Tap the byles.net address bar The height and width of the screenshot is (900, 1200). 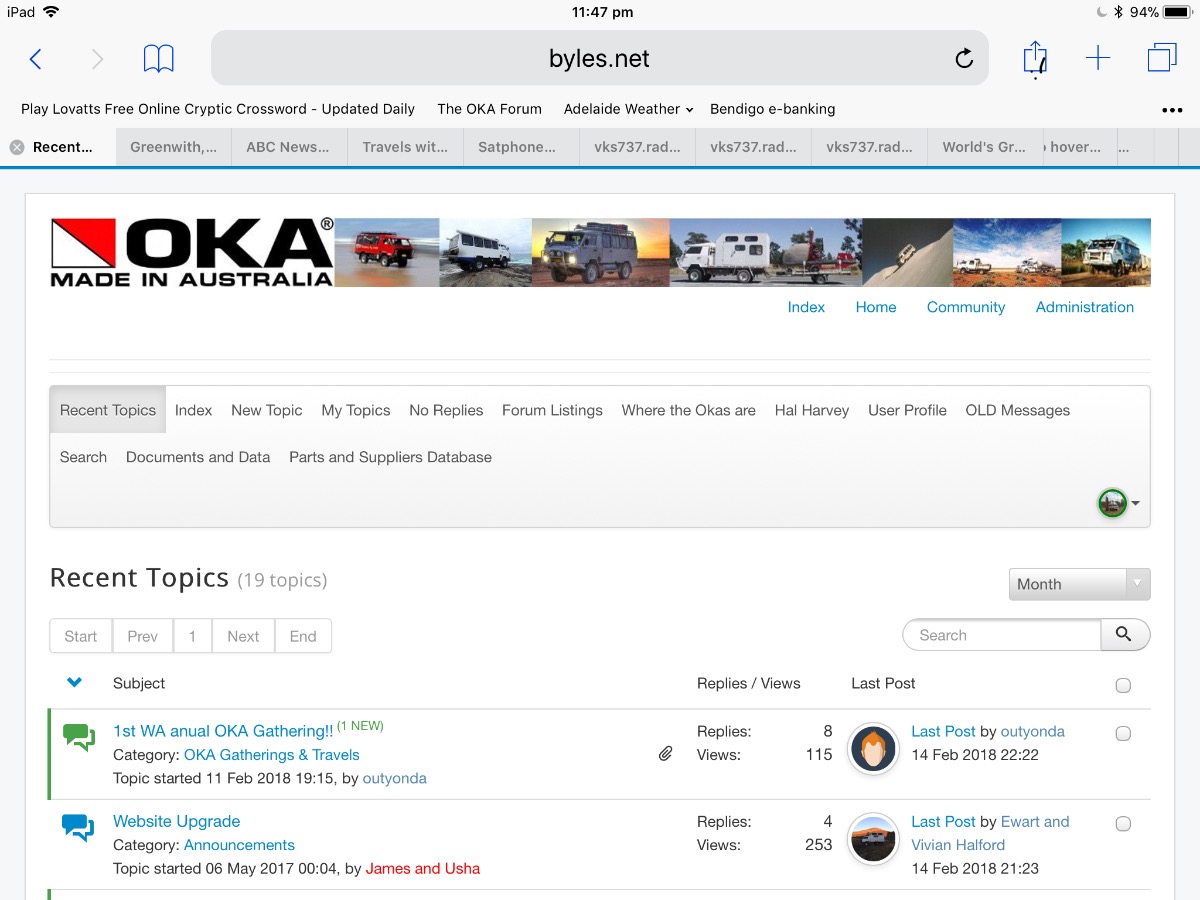(x=599, y=59)
